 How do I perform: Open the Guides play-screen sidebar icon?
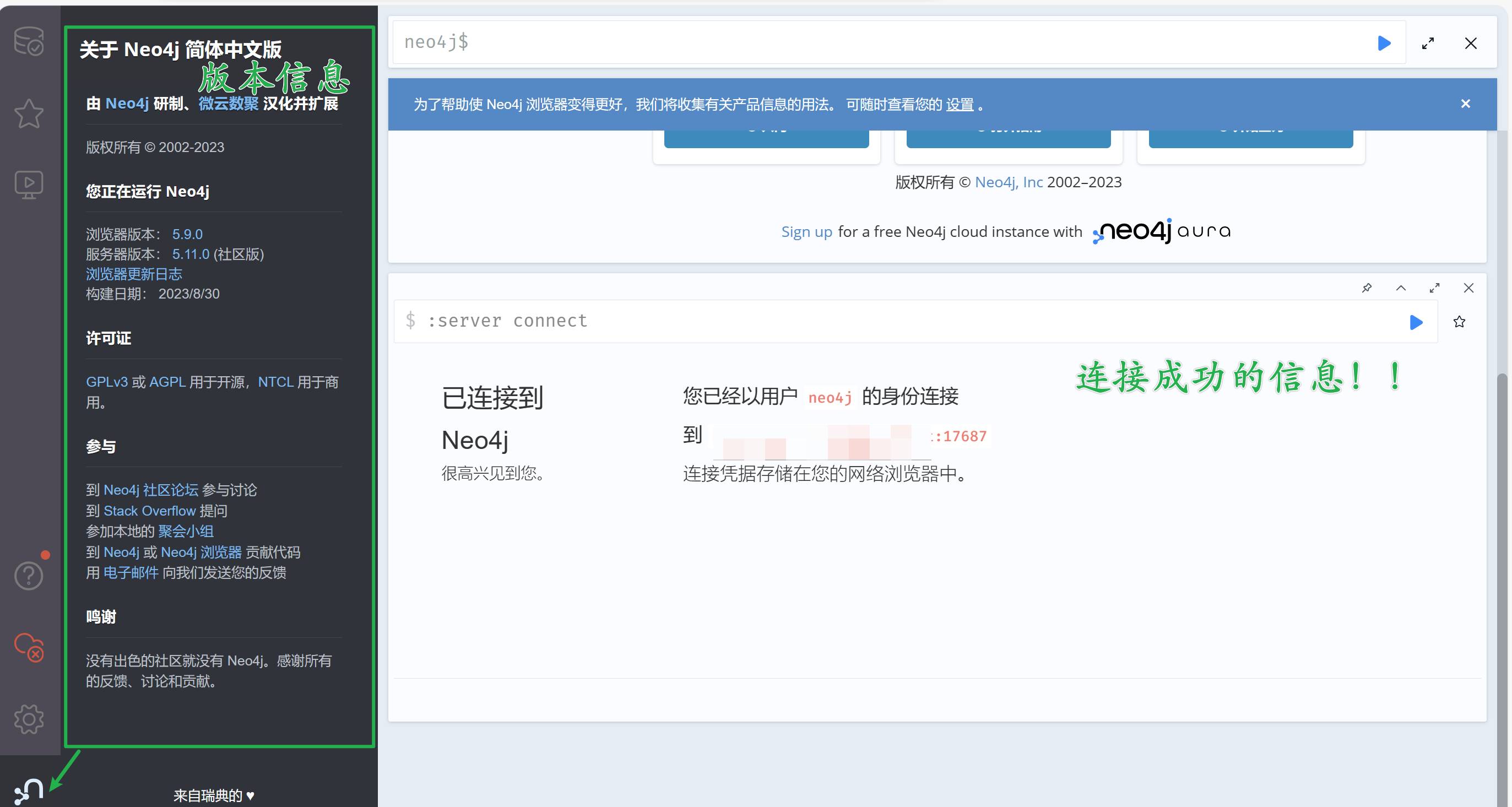[29, 186]
